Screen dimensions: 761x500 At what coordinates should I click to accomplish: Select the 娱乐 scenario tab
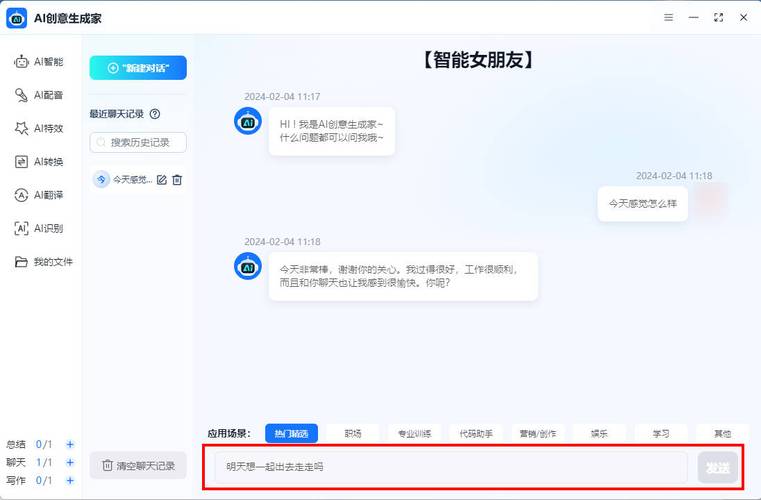point(599,433)
